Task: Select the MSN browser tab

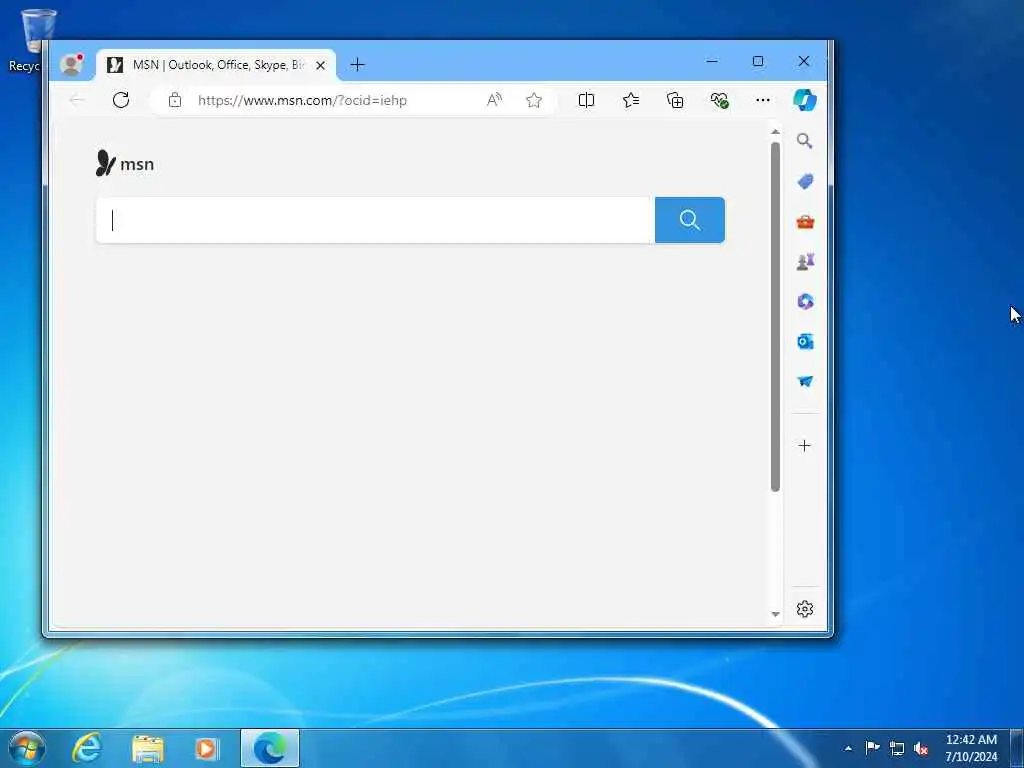Action: [216, 65]
